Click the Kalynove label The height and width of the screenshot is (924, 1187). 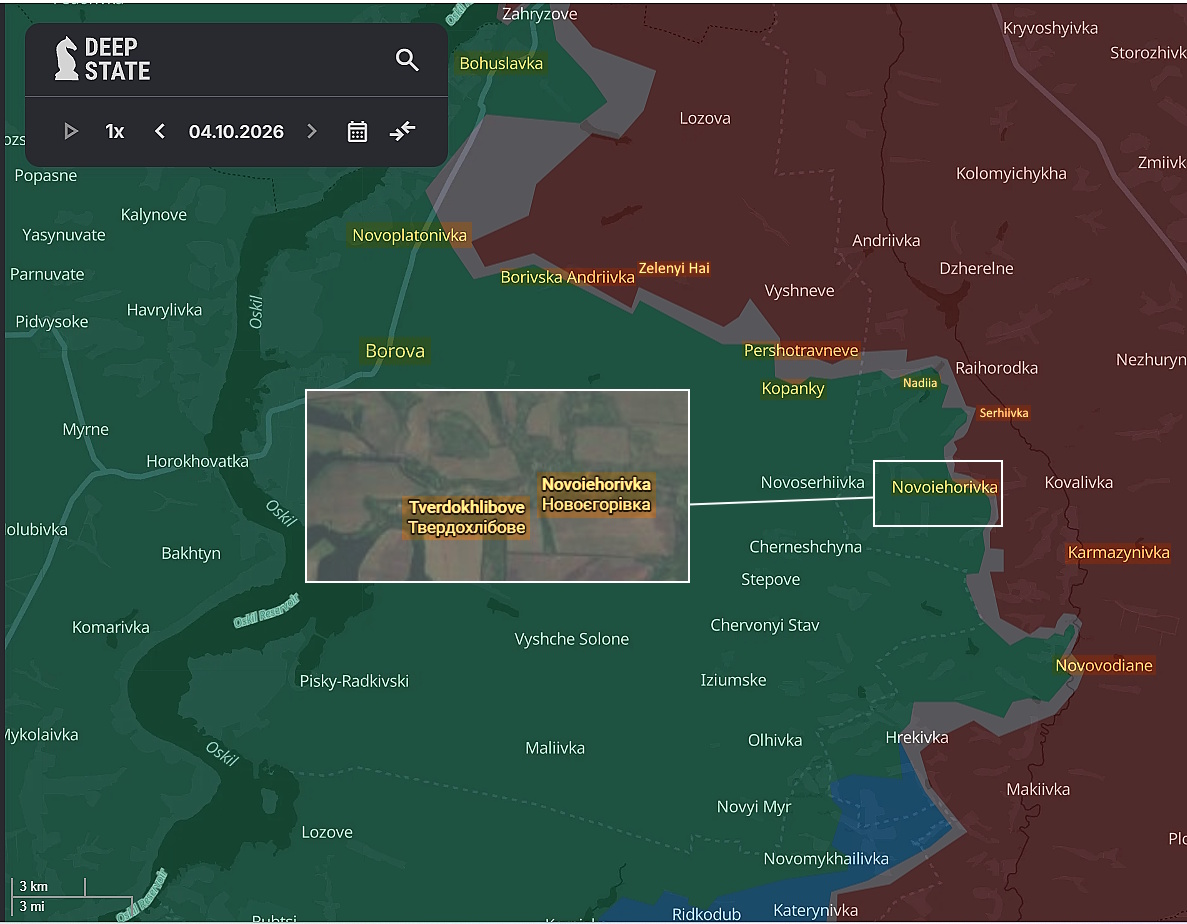click(x=154, y=215)
